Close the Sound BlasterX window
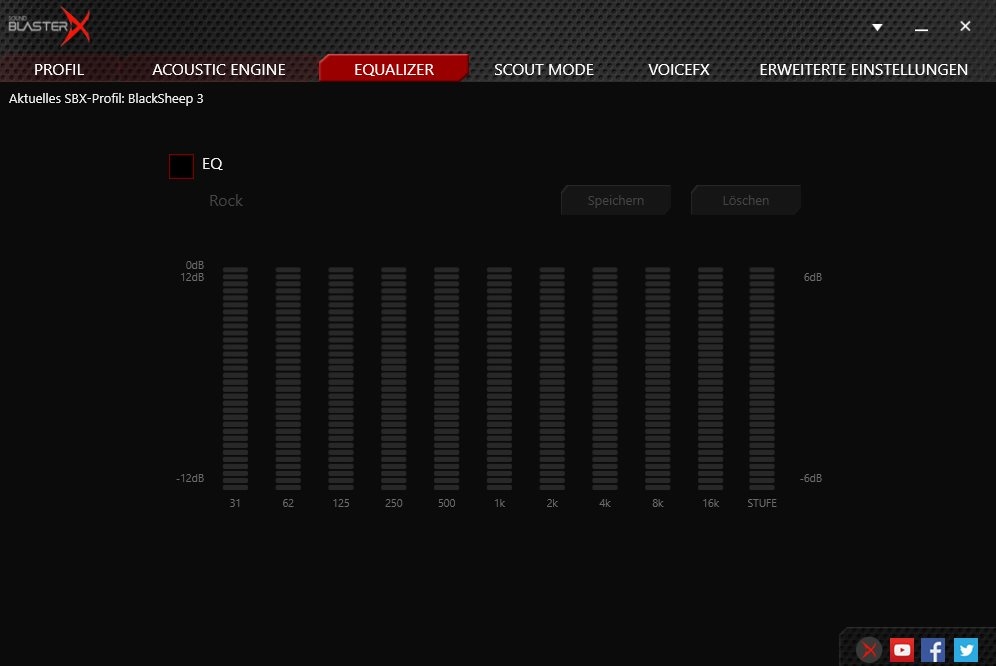996x666 pixels. 965,26
